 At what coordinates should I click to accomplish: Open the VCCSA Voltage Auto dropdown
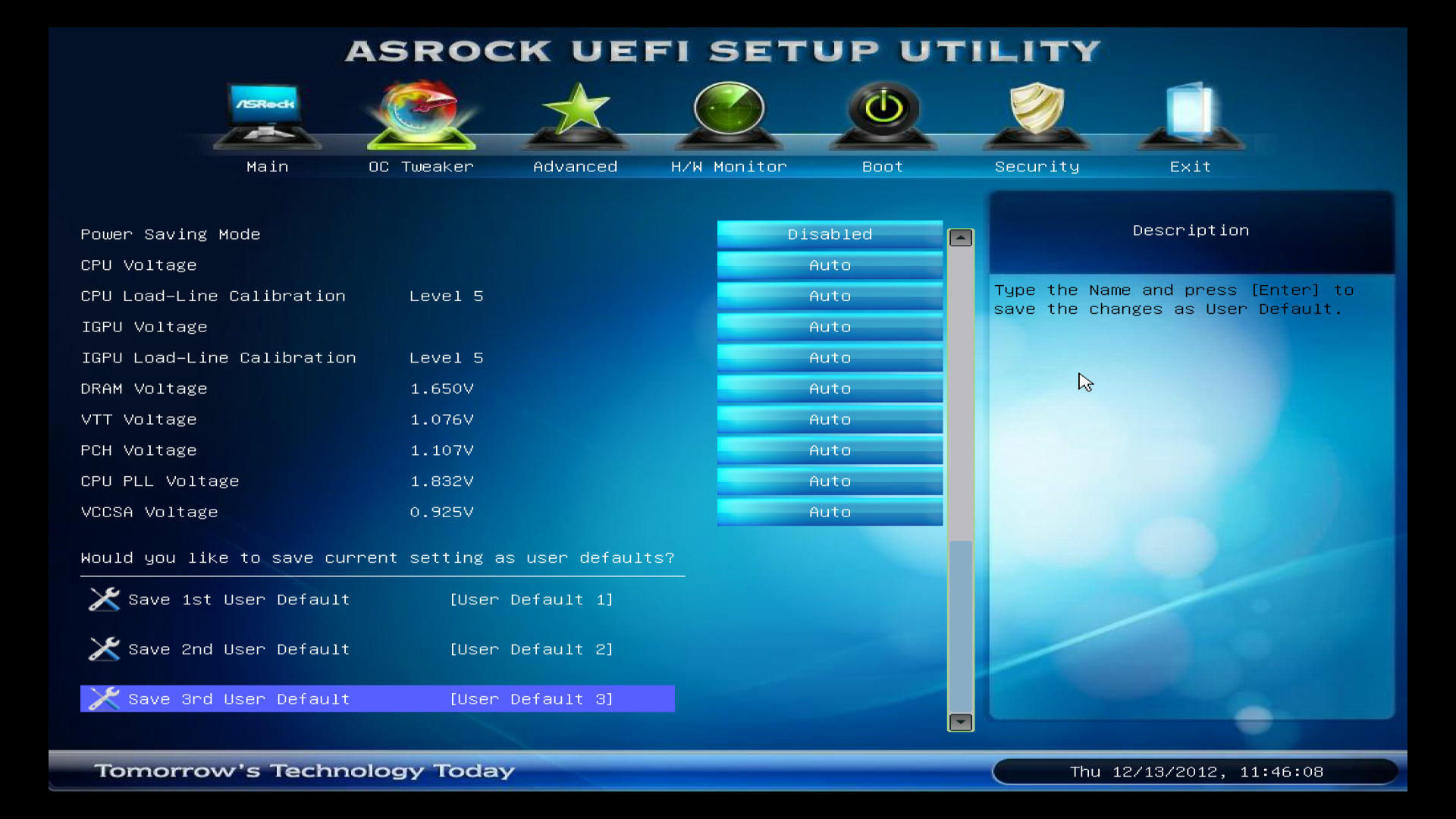[x=830, y=513]
